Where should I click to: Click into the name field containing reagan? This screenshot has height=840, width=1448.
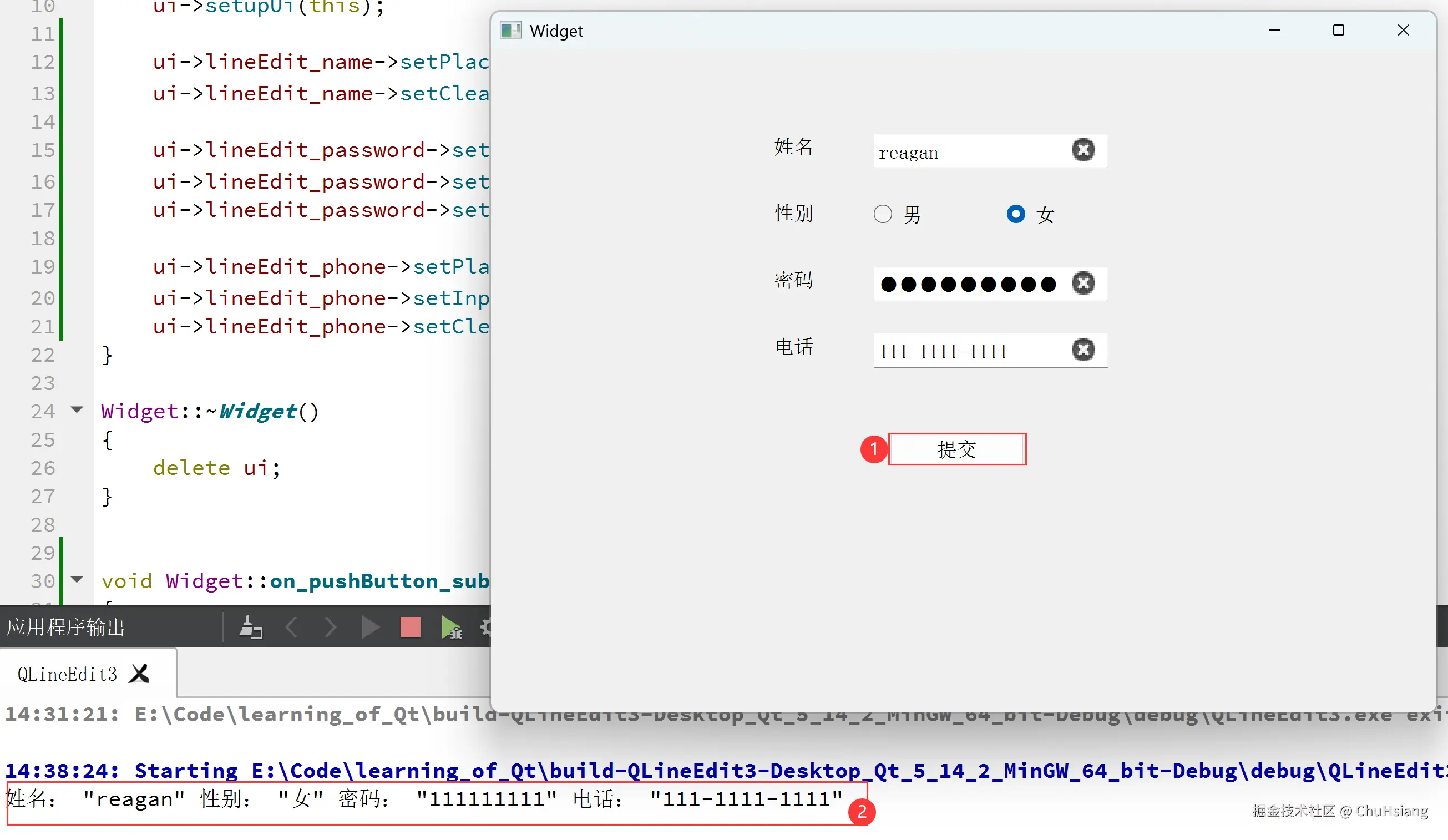click(x=965, y=152)
